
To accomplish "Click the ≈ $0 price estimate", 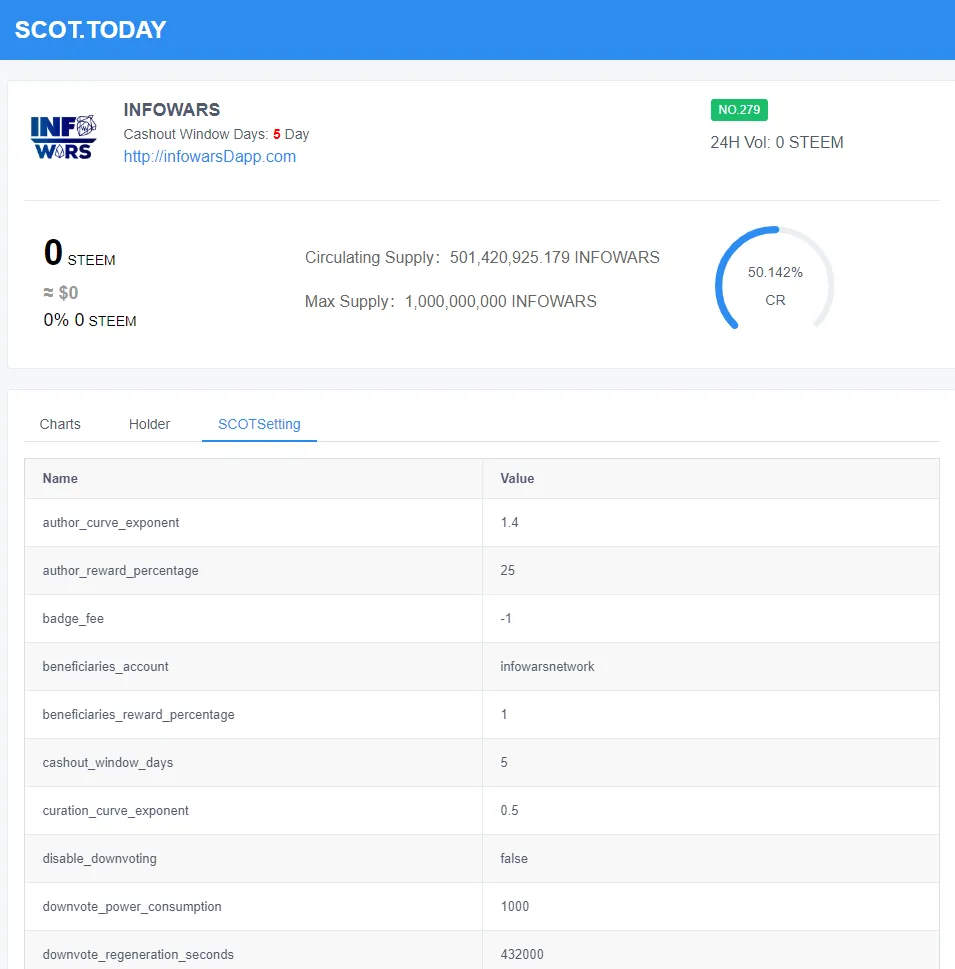I will 61,292.
